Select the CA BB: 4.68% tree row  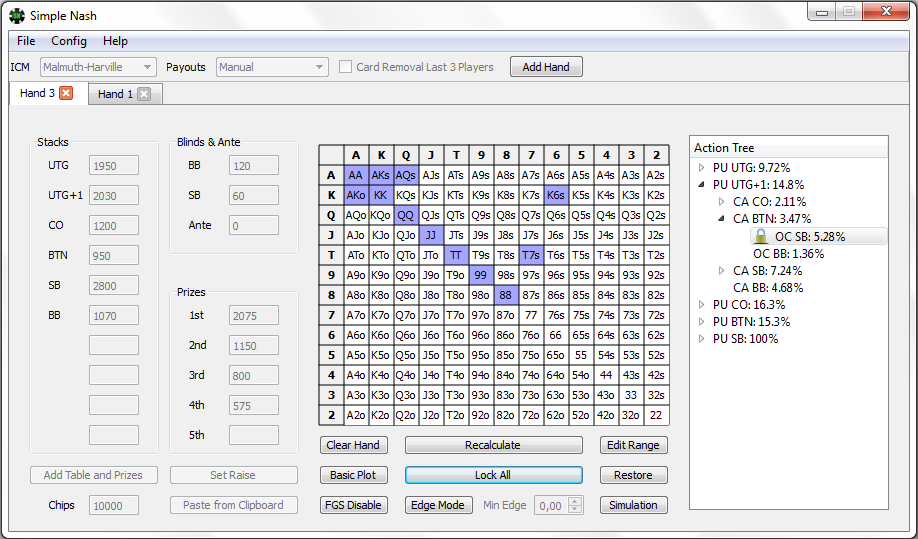768,288
